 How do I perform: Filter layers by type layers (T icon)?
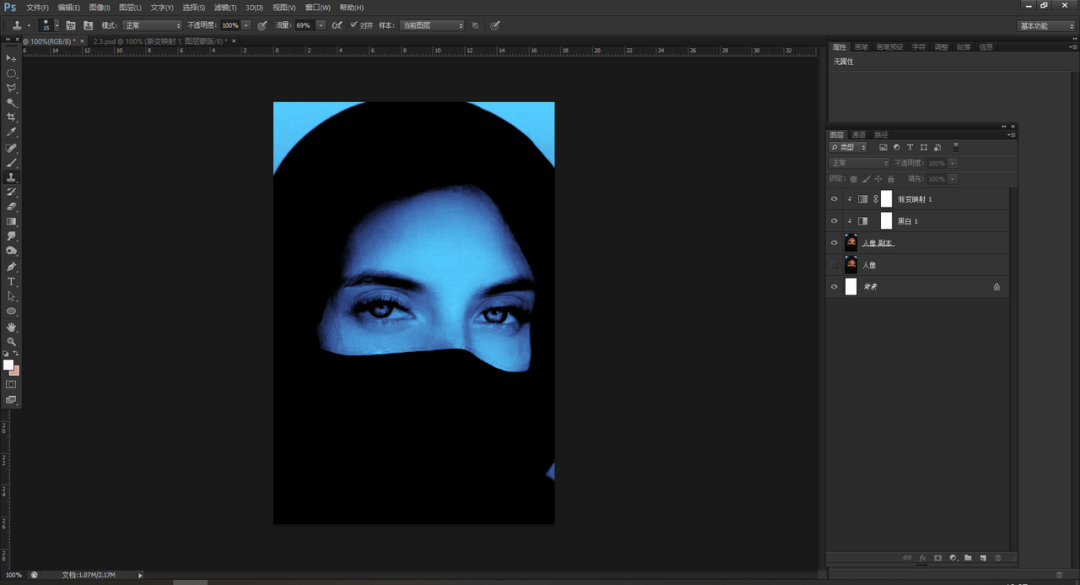[910, 147]
